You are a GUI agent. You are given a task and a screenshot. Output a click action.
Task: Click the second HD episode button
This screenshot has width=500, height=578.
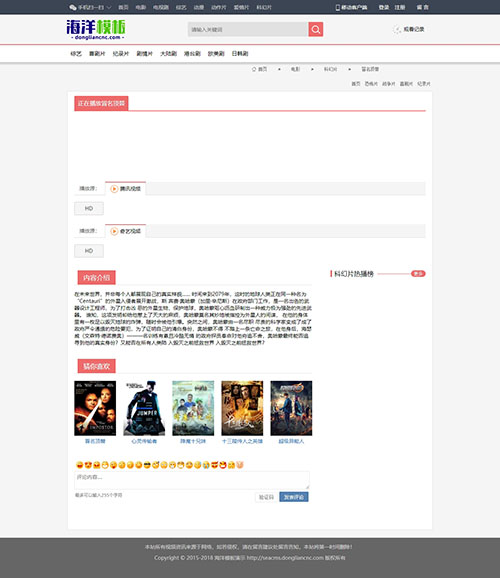[x=89, y=251]
